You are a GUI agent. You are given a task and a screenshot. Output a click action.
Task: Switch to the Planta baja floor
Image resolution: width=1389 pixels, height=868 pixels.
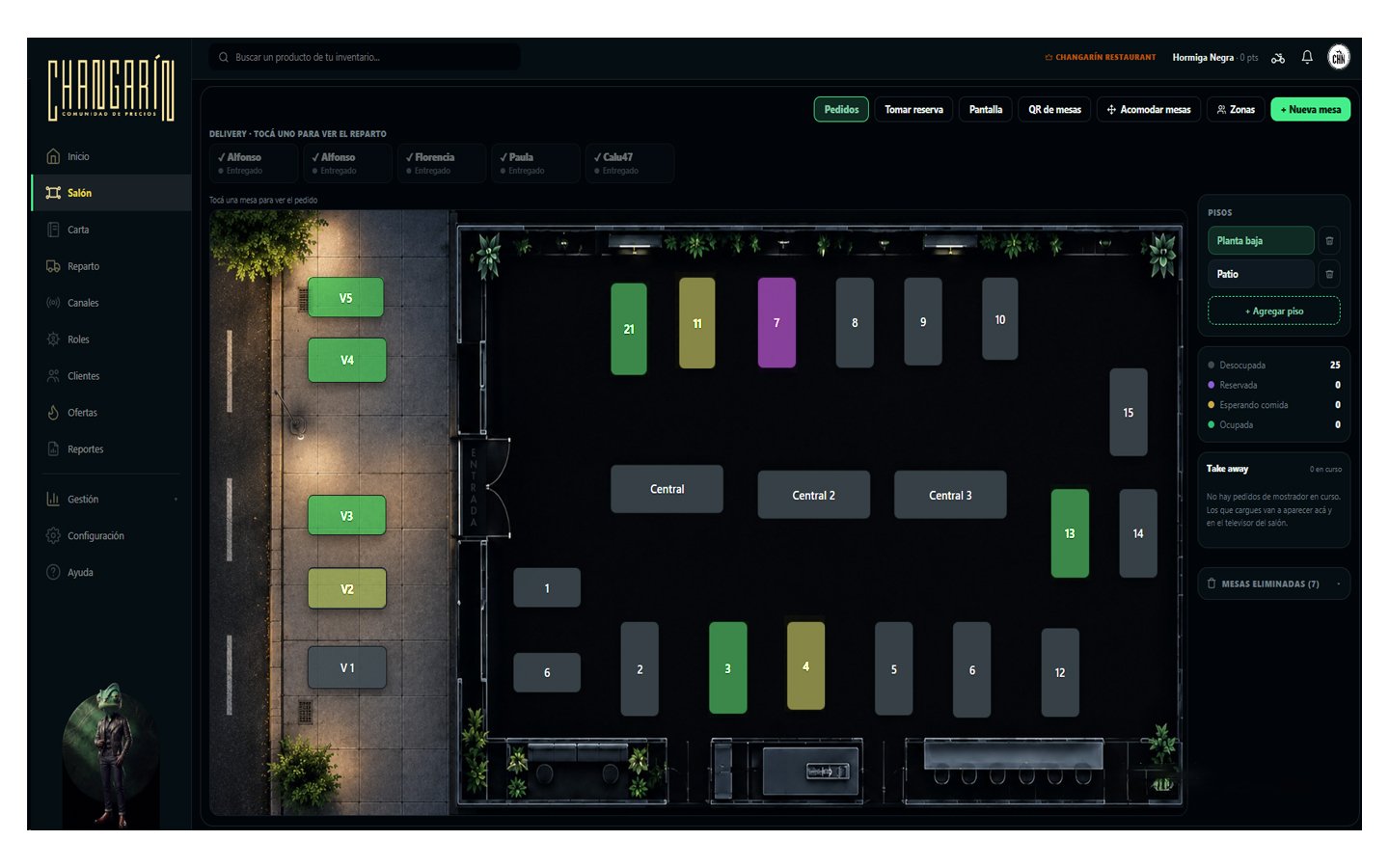[1261, 241]
